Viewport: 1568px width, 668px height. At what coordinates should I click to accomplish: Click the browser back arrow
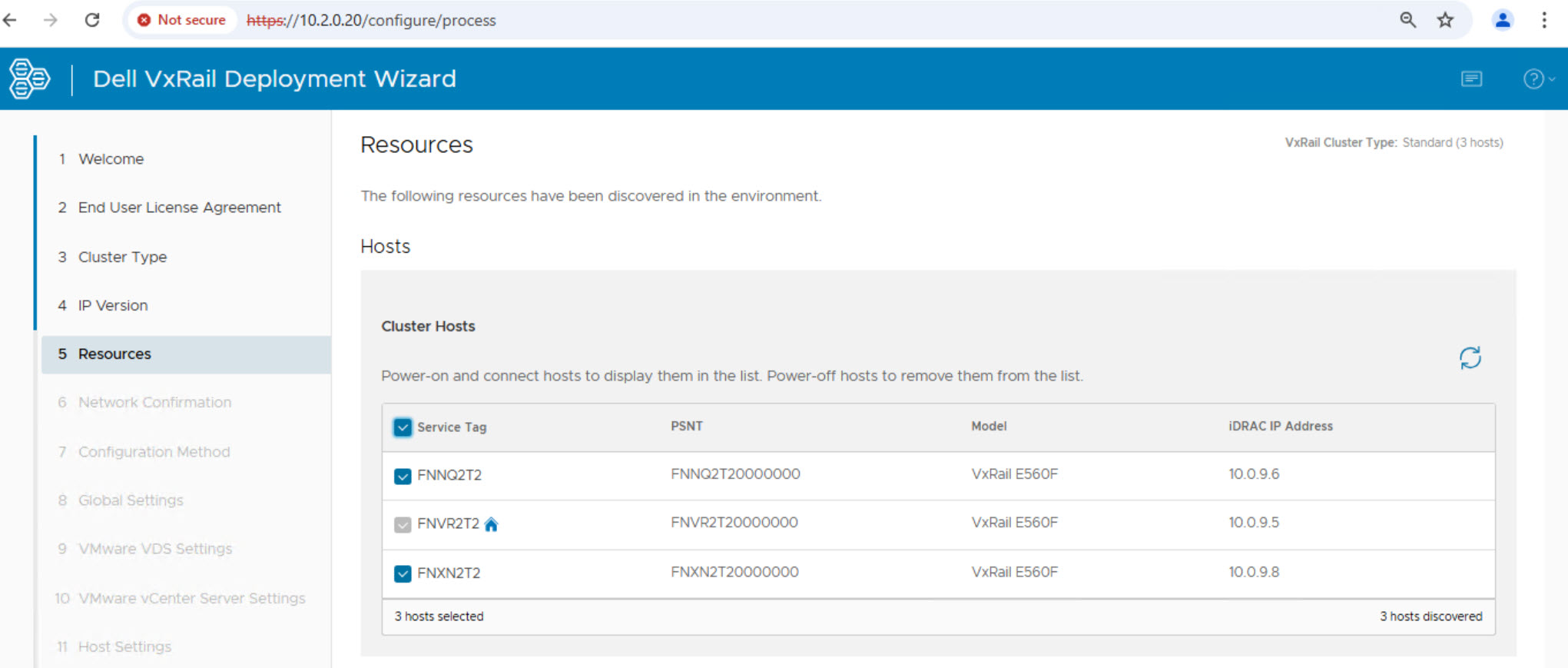pos(11,20)
